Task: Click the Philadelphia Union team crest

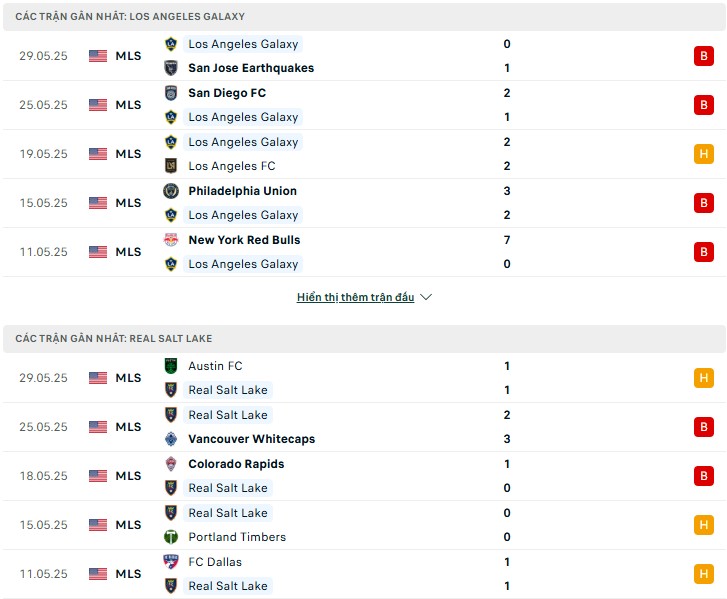Action: pyautogui.click(x=171, y=191)
